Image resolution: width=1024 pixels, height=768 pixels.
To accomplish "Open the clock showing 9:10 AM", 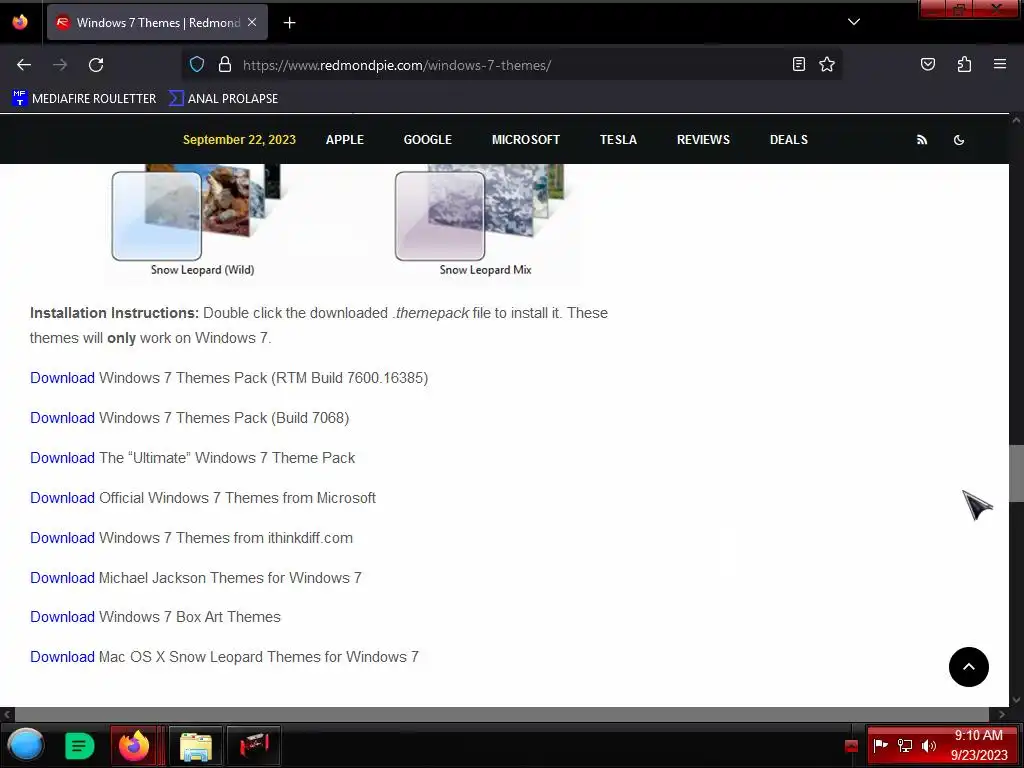I will (x=978, y=745).
